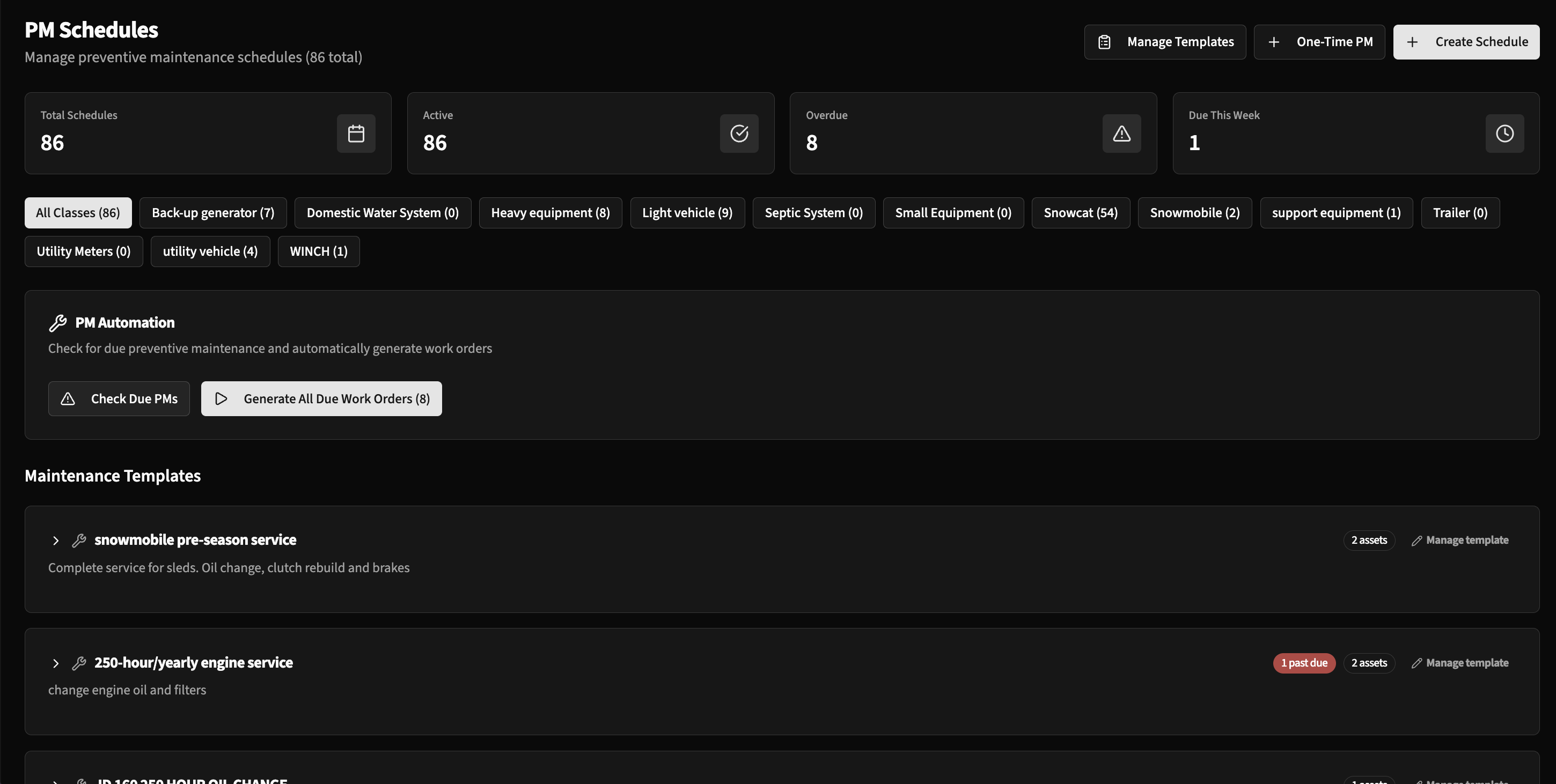Image resolution: width=1556 pixels, height=784 pixels.
Task: Click the Create Schedule button
Action: (1466, 42)
